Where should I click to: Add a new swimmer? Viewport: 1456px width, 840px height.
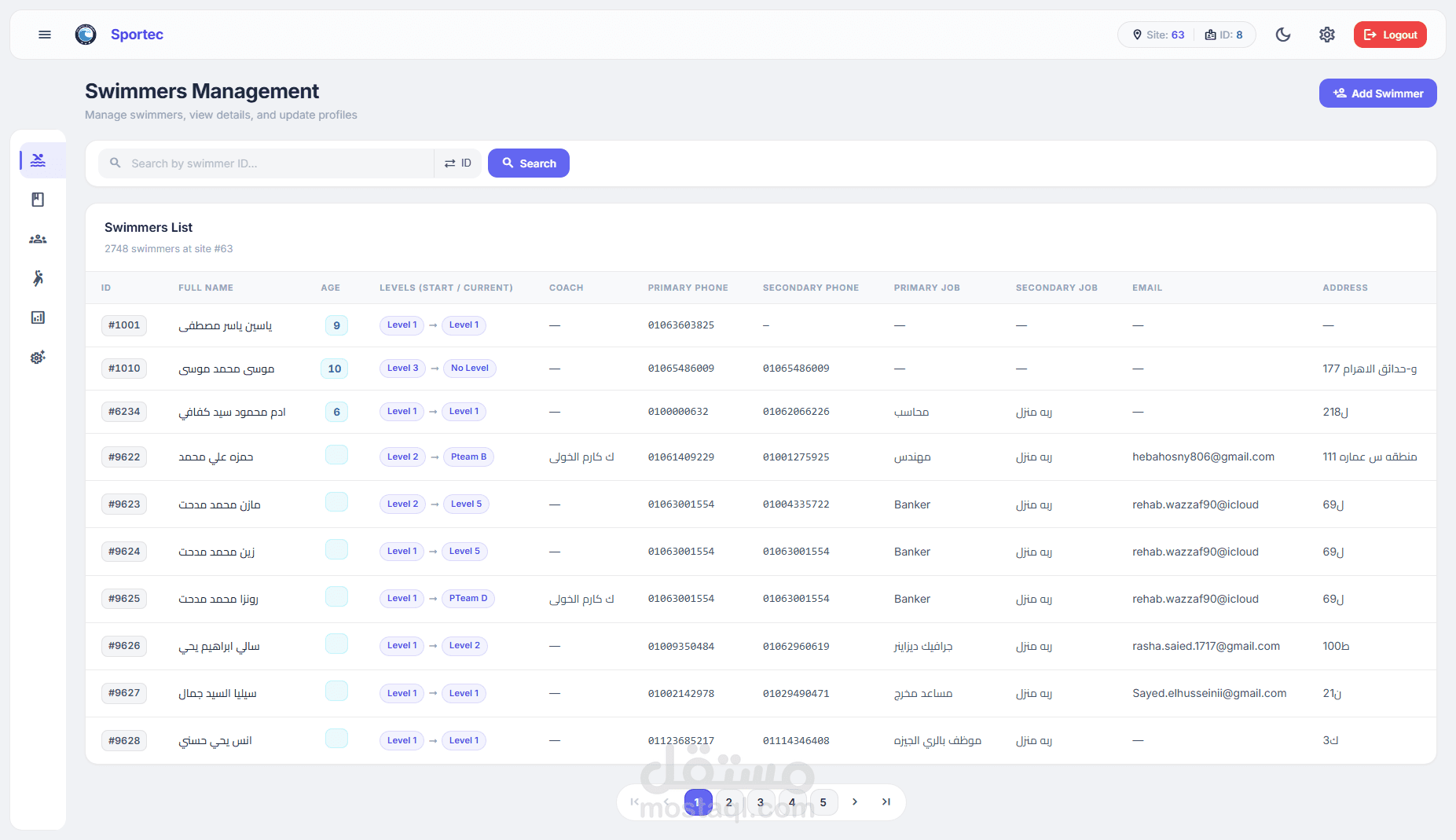pos(1377,94)
